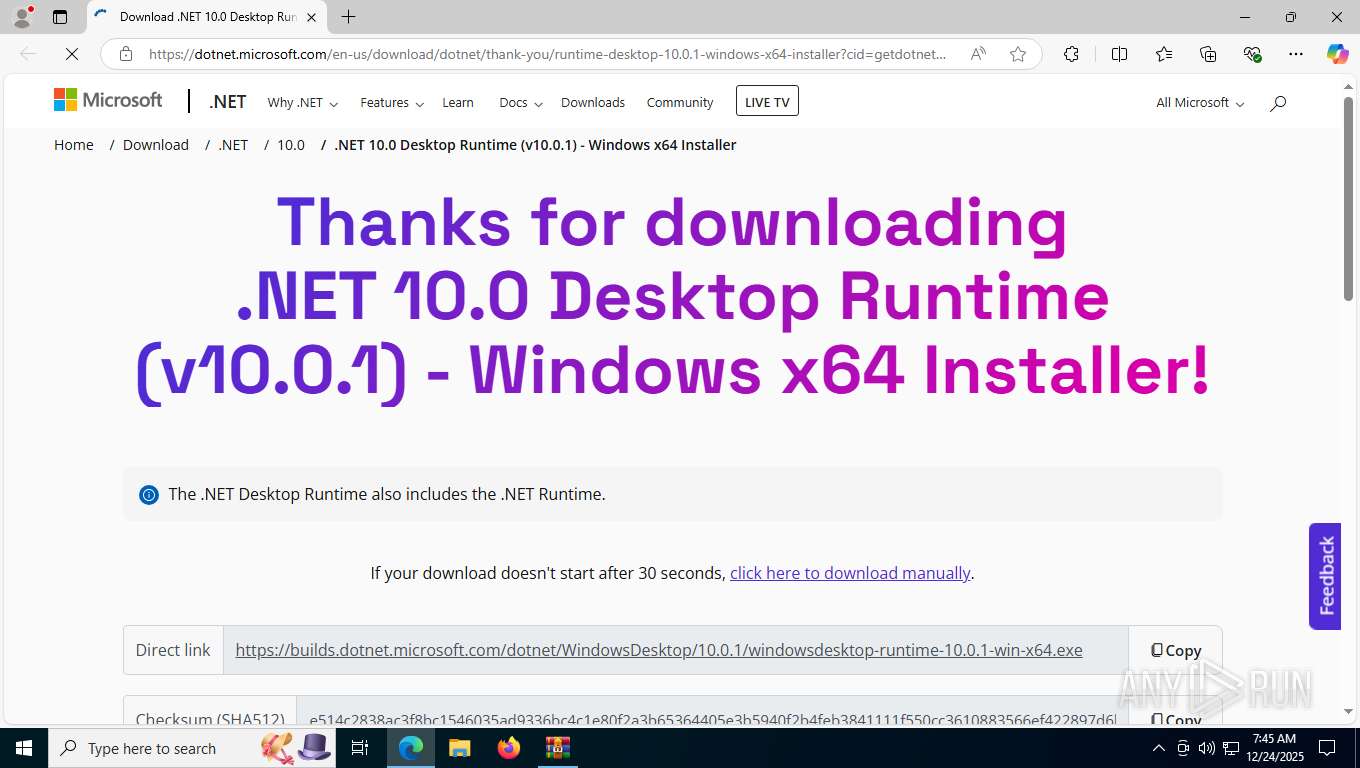Click the address bar URL

click(x=547, y=54)
